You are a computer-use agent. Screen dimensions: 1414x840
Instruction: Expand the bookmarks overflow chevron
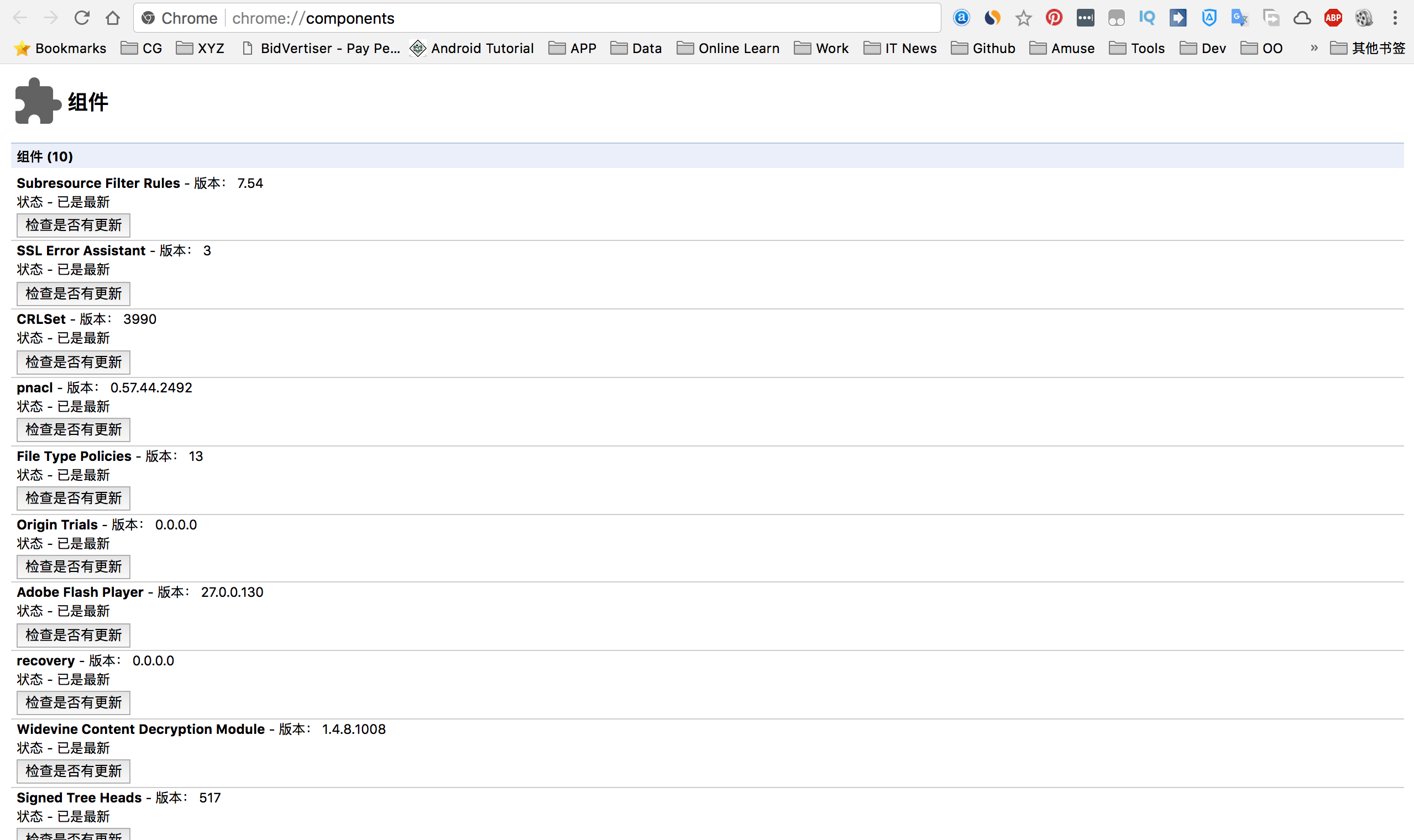click(x=1315, y=48)
